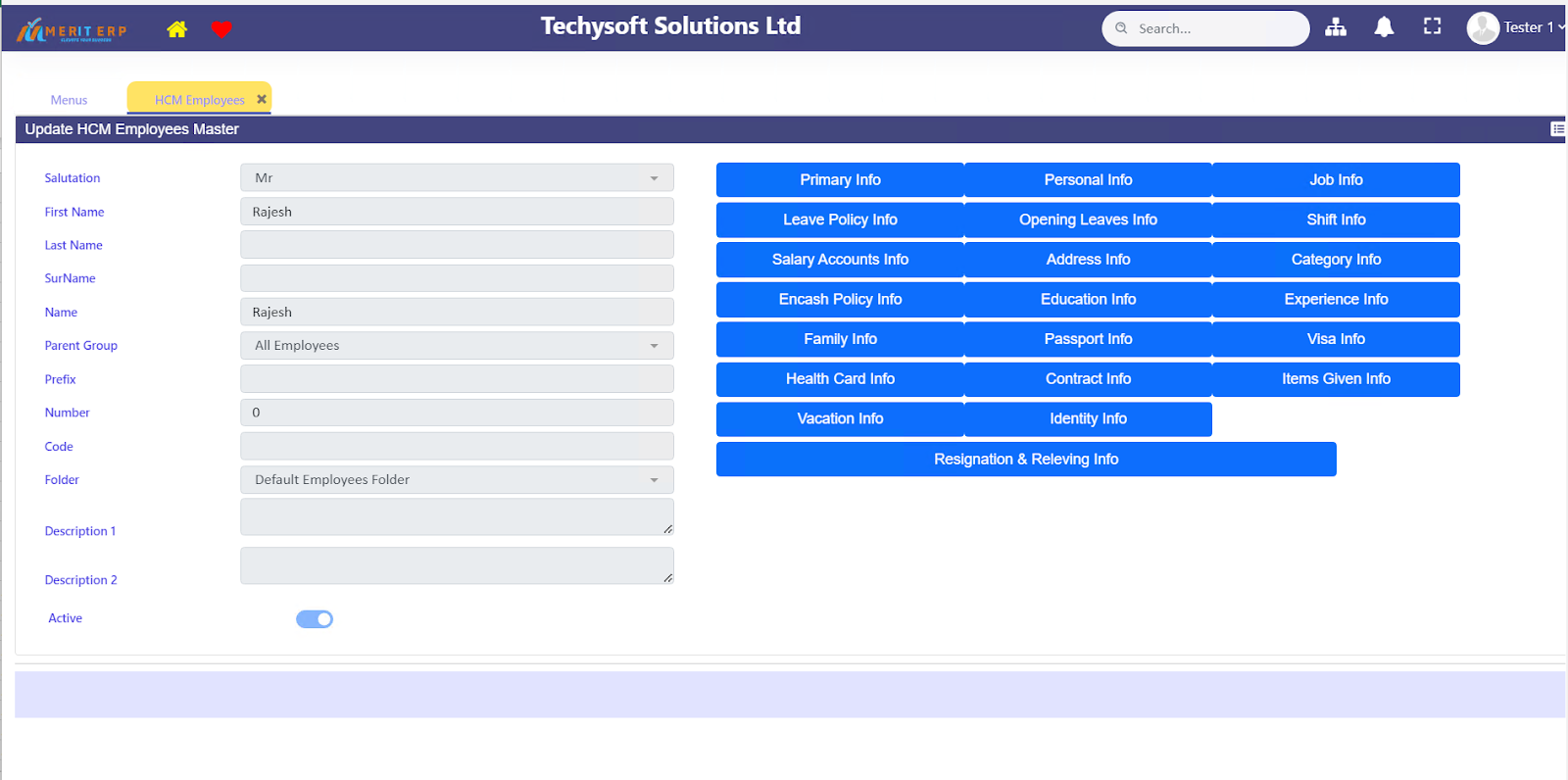
Task: Click the Prefix input field
Action: coord(457,379)
